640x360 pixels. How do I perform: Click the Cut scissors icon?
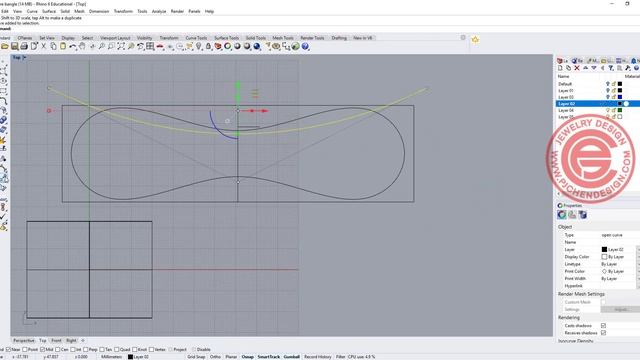pyautogui.click(x=44, y=47)
